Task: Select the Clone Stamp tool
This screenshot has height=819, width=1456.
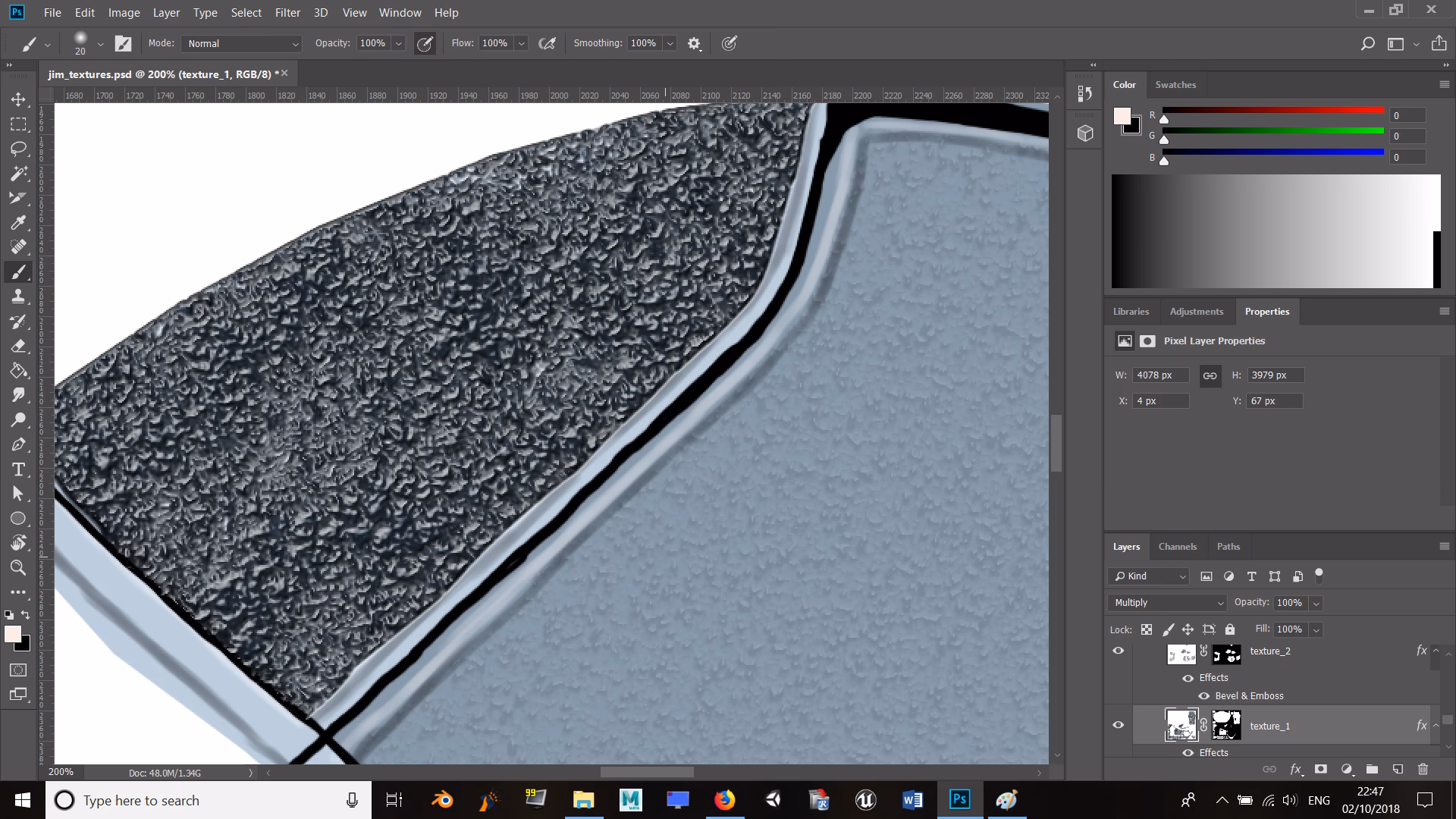Action: click(x=18, y=297)
